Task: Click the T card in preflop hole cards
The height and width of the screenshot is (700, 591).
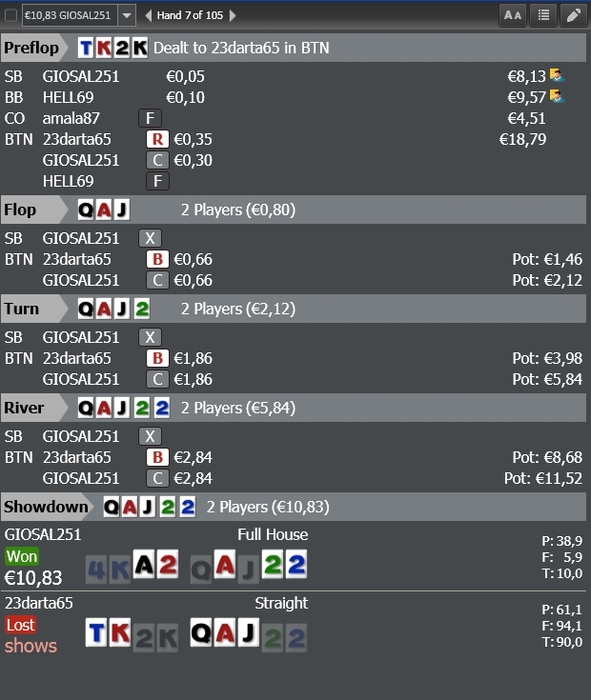Action: 86,48
